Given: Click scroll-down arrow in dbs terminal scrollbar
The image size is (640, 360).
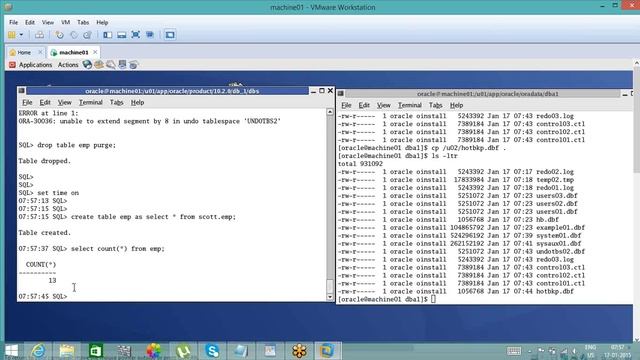Looking at the screenshot, I should pos(330,298).
